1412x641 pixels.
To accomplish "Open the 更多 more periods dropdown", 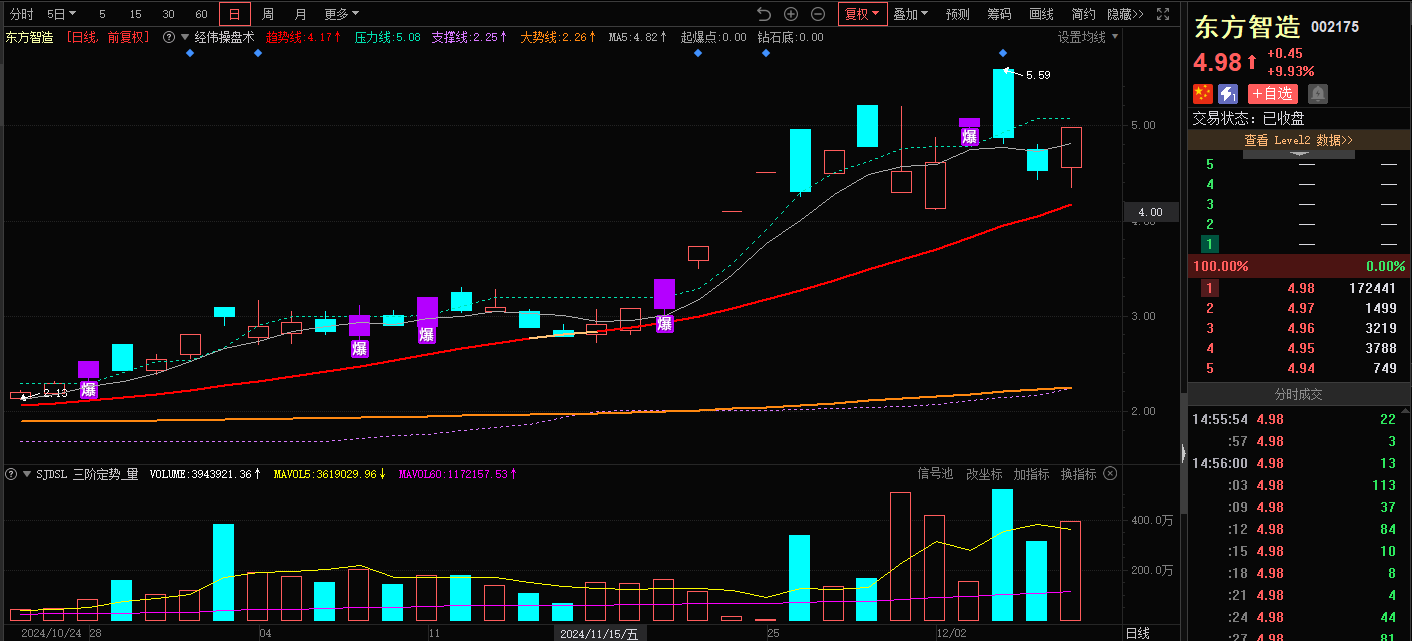I will point(341,14).
